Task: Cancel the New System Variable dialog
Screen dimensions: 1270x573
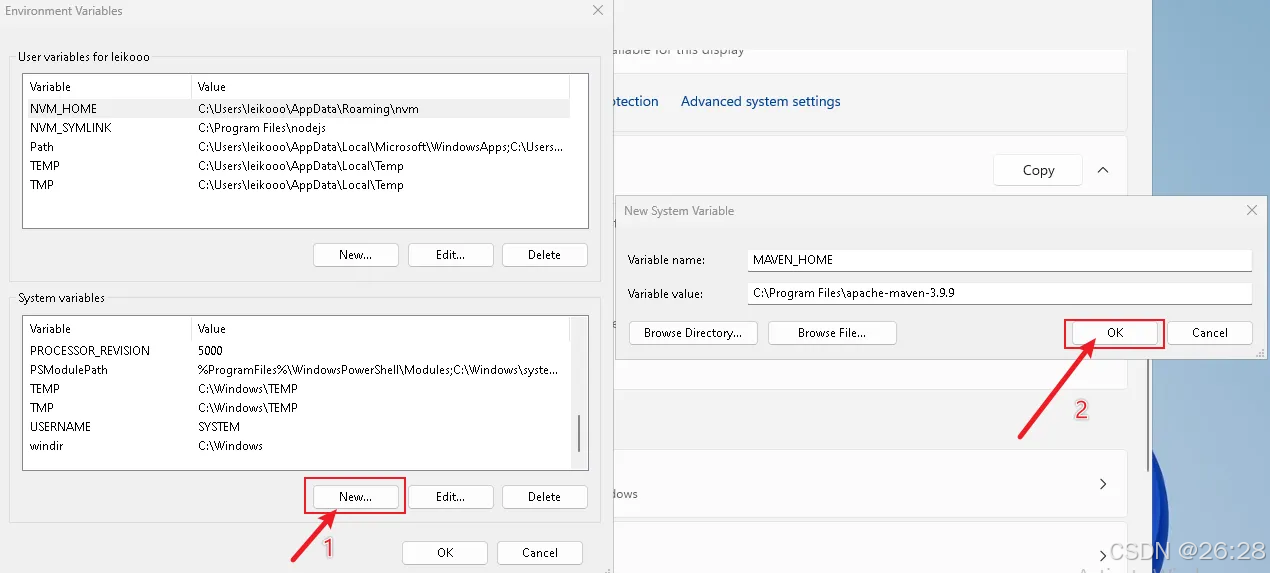Action: click(x=1209, y=333)
